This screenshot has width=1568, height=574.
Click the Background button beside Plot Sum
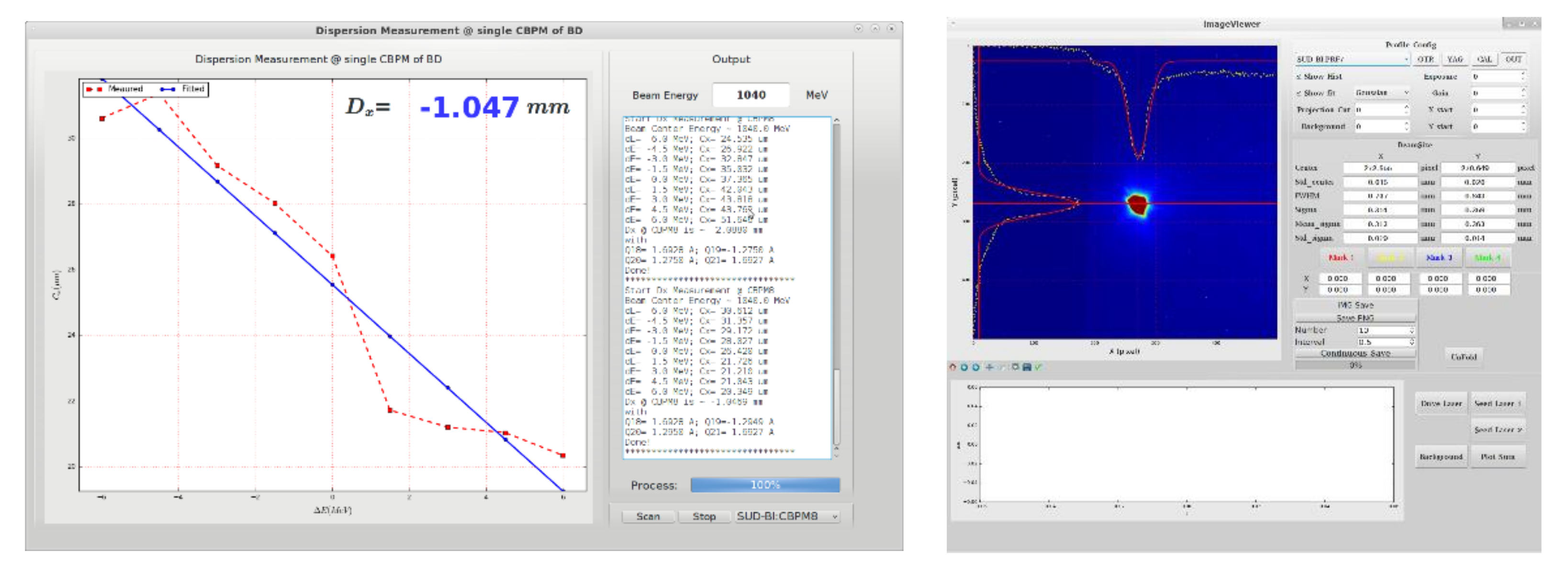(1441, 457)
